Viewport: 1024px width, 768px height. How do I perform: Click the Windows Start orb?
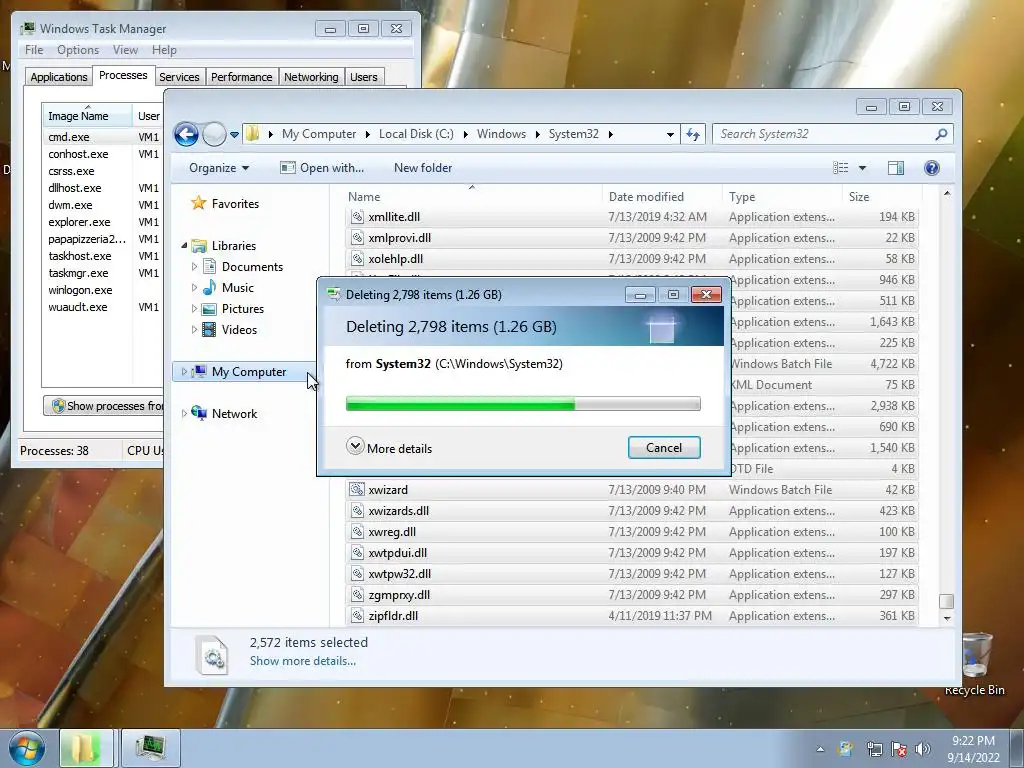(x=27, y=748)
